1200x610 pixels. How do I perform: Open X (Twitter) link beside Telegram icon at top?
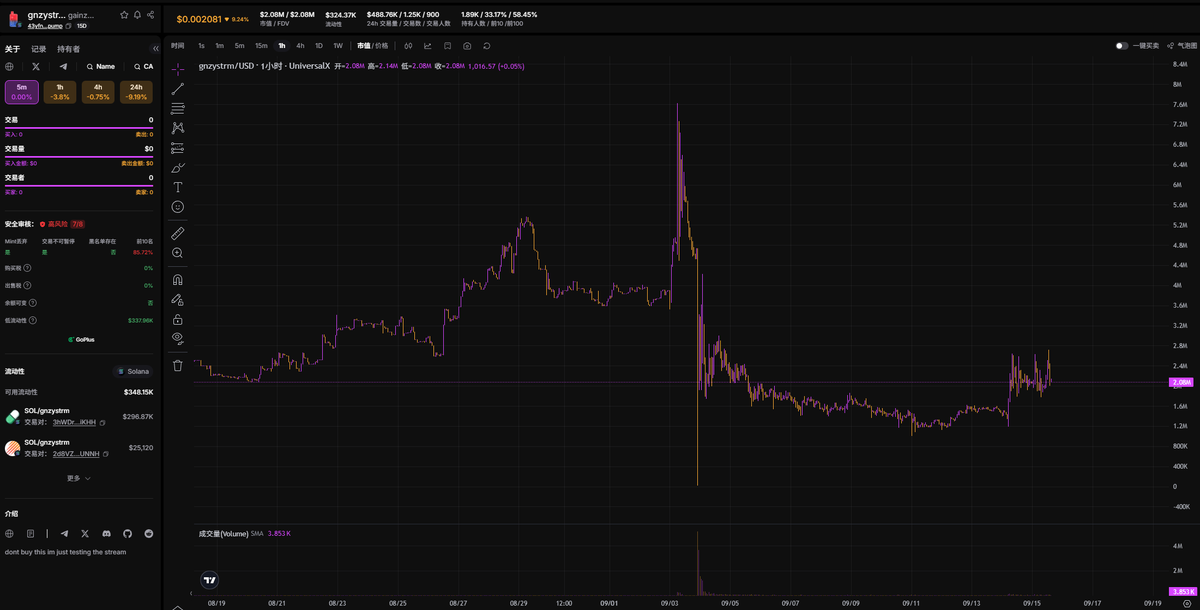[36, 66]
